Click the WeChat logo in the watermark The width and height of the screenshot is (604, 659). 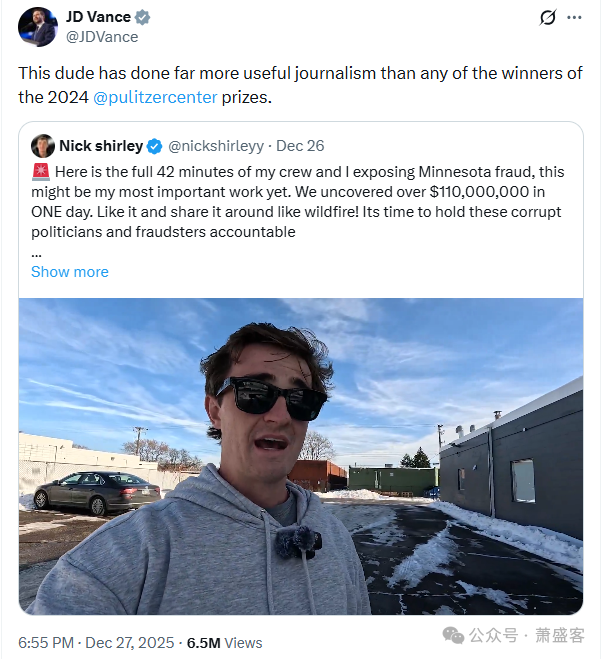click(x=454, y=635)
